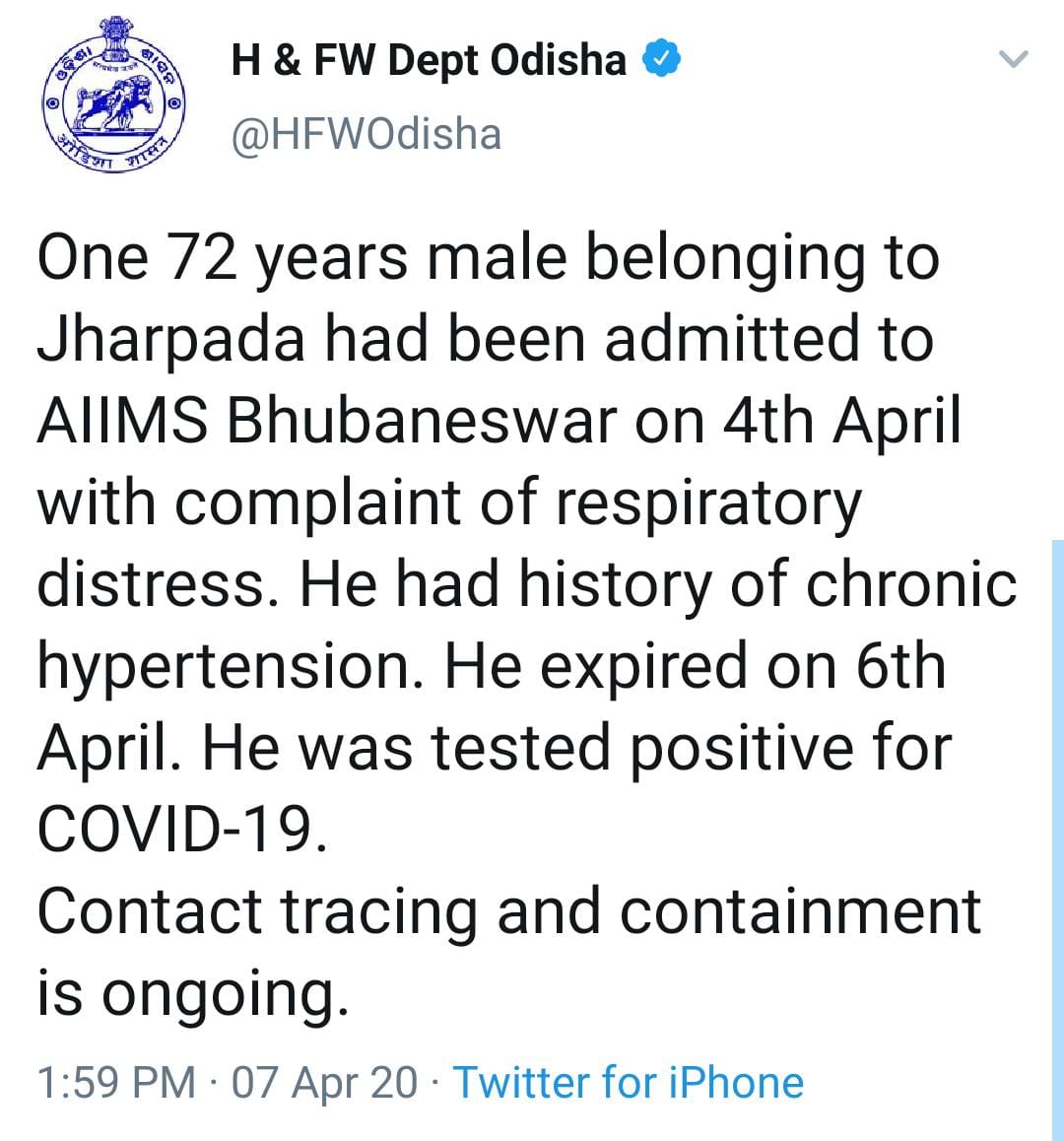
Task: Click the words is ongoing
Action: pyautogui.click(x=193, y=993)
